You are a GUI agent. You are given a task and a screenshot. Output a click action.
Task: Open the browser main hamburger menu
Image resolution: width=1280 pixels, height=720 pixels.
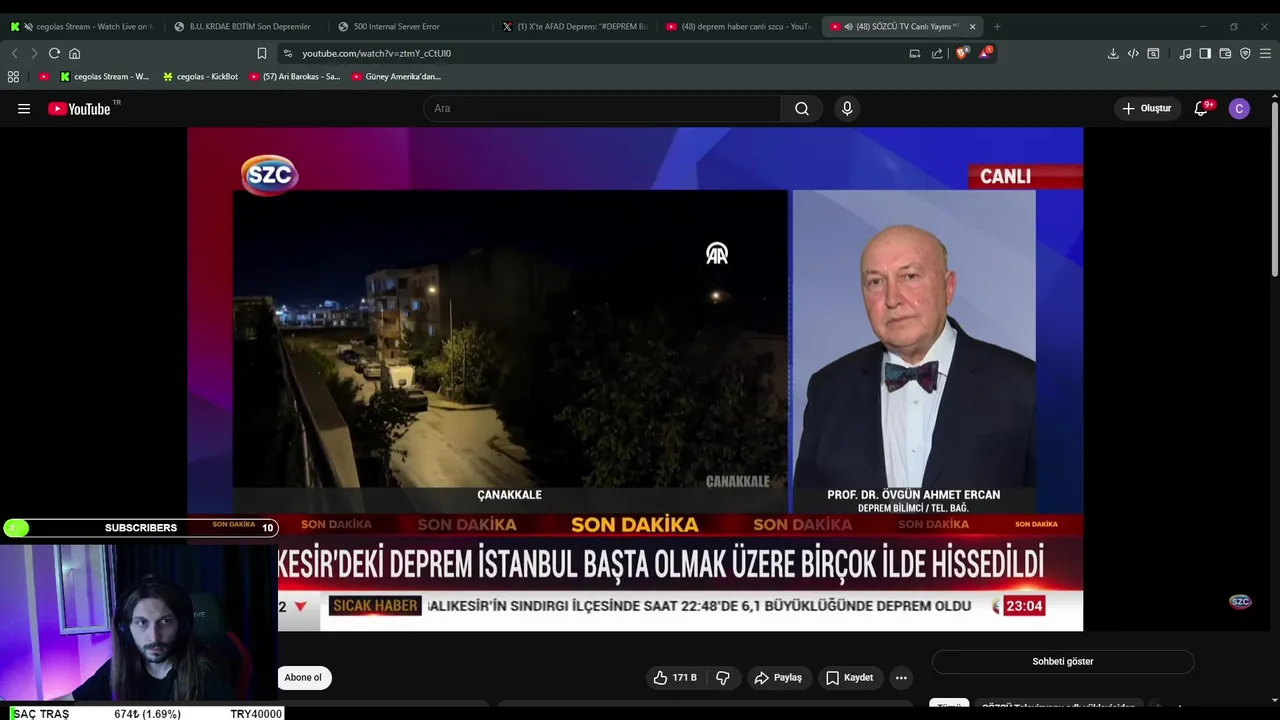pos(1265,53)
